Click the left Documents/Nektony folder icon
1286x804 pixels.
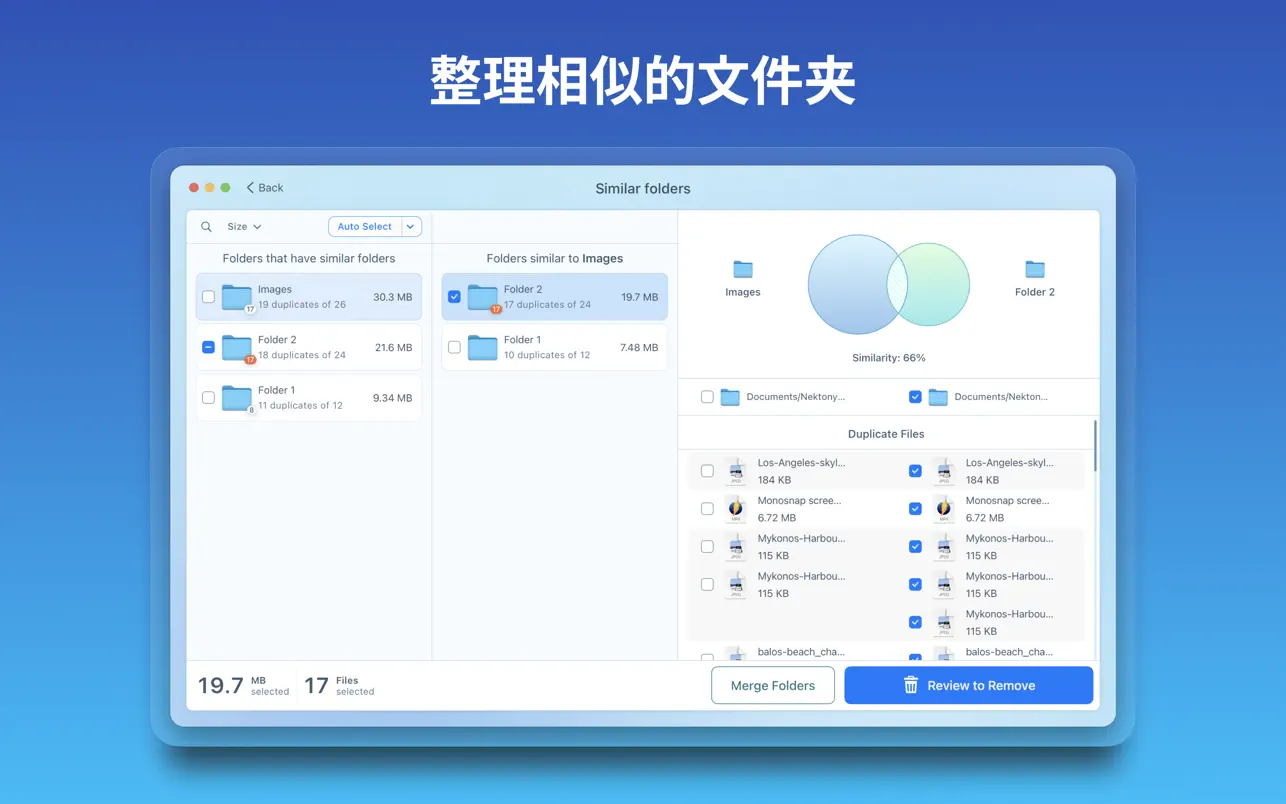click(x=730, y=397)
